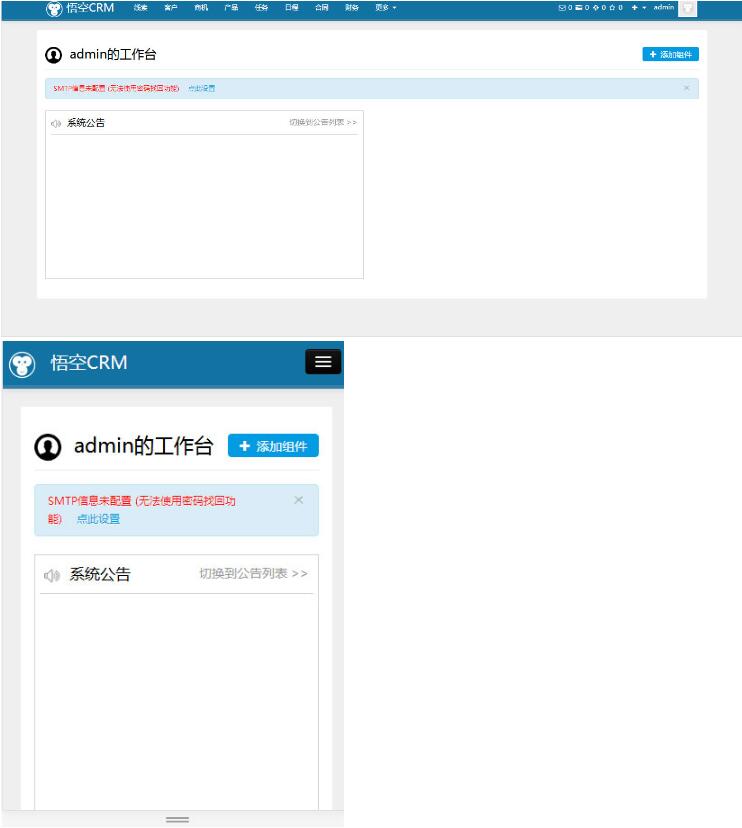Screen dimensions: 742x828
Task: Click the admin avatar image in the top navbar
Action: pyautogui.click(x=687, y=8)
